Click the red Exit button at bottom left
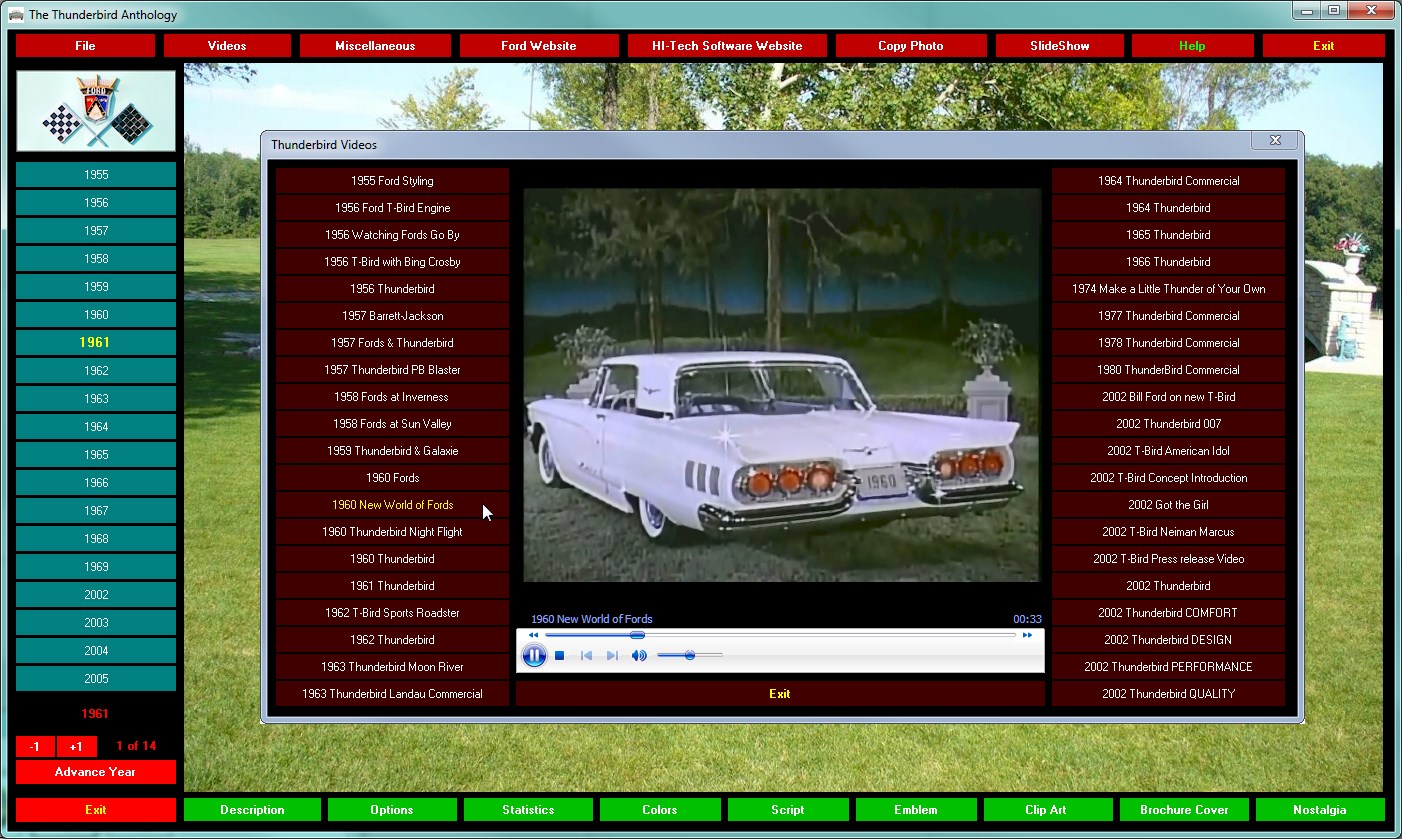This screenshot has width=1402, height=839. (96, 810)
